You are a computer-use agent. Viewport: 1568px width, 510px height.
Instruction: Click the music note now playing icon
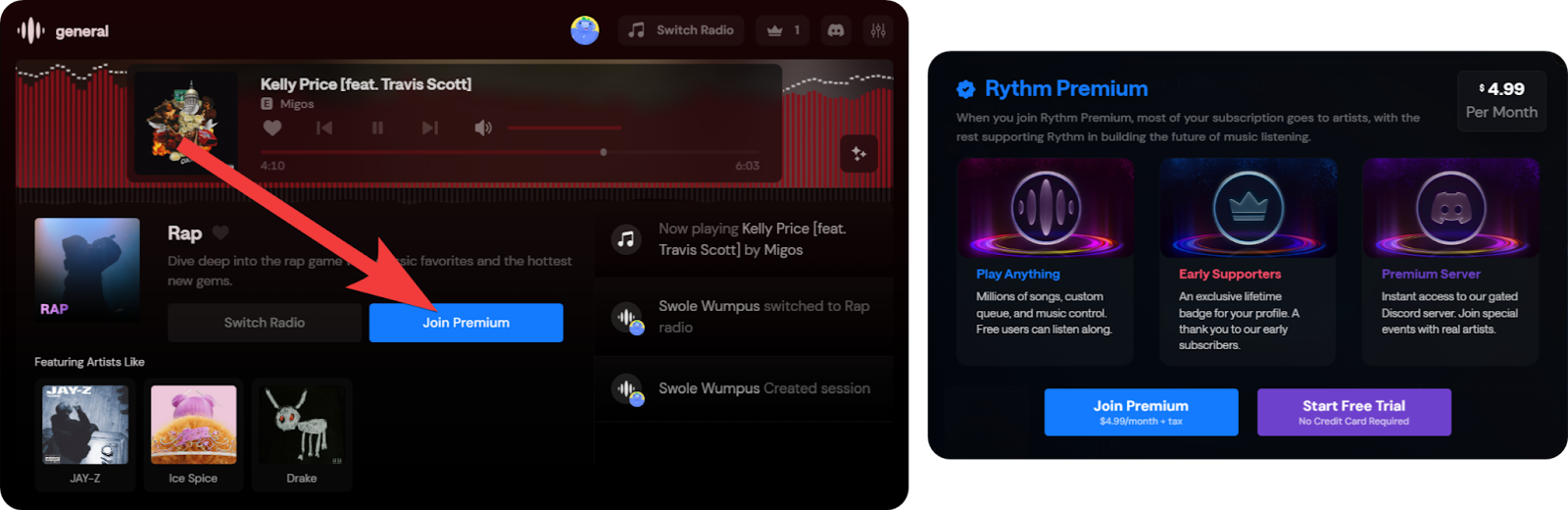point(626,238)
